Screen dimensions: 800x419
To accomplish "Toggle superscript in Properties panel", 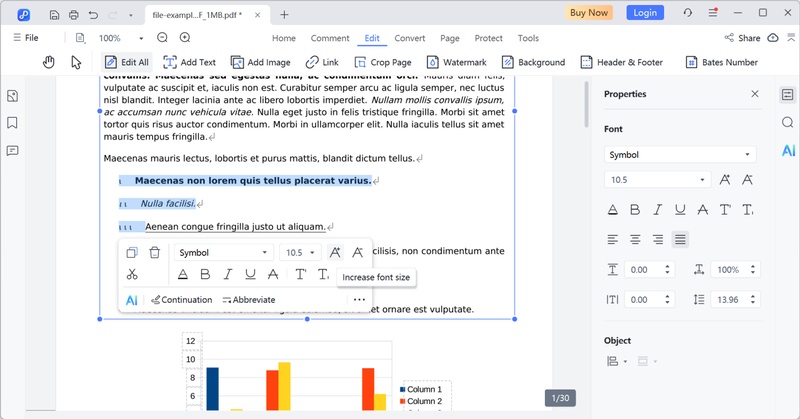I will click(x=725, y=210).
